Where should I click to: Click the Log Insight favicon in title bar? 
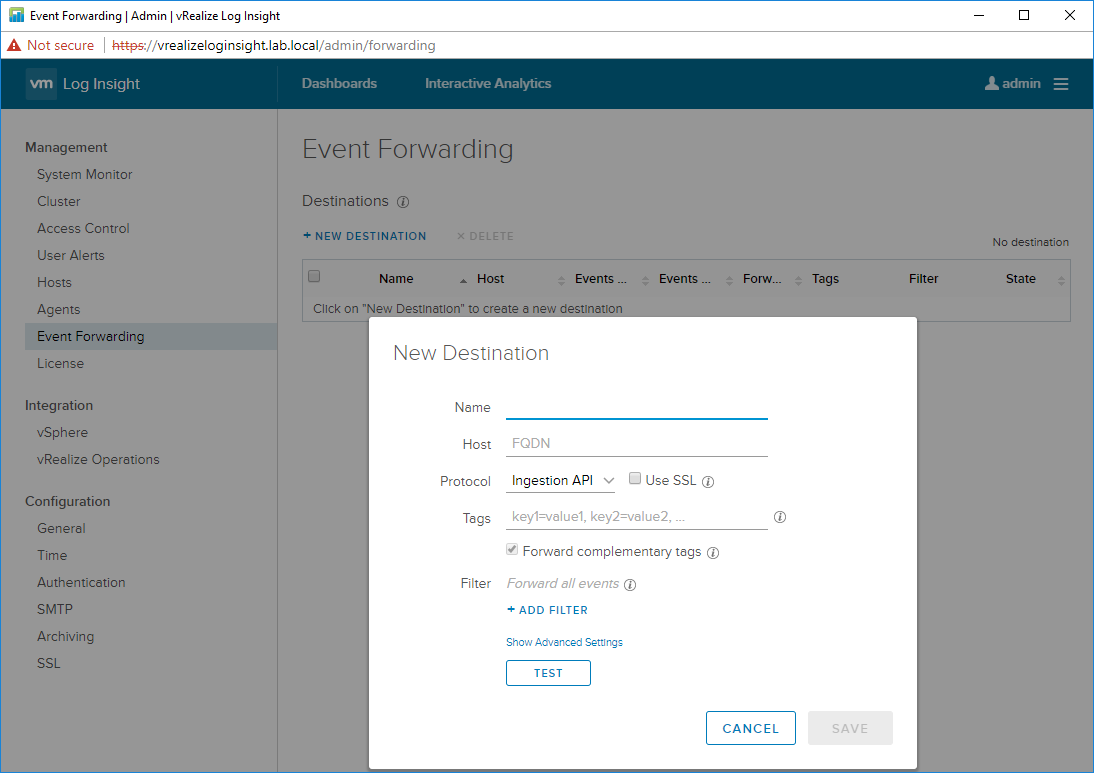pyautogui.click(x=16, y=15)
